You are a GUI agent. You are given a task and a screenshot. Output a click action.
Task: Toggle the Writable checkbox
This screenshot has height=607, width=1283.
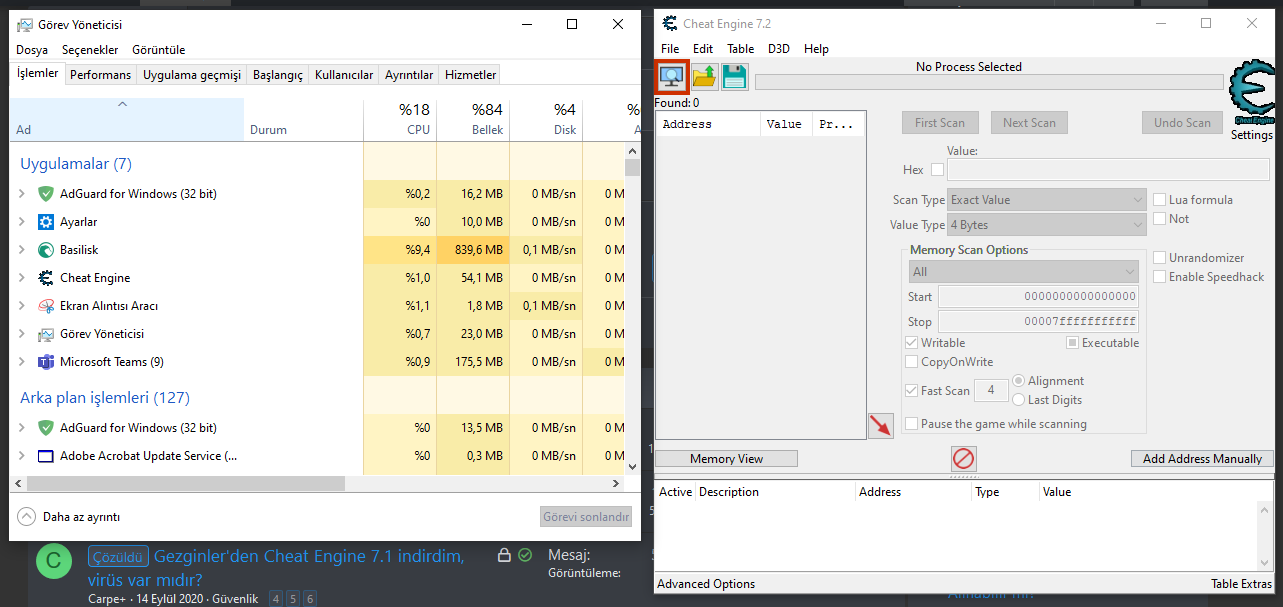coord(911,343)
